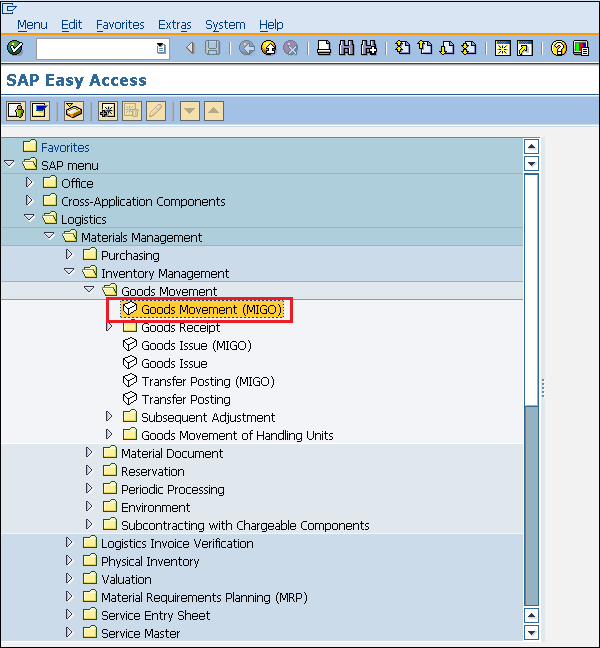Click the green Enter checkmark icon
Viewport: 600px width, 648px height.
pyautogui.click(x=15, y=48)
